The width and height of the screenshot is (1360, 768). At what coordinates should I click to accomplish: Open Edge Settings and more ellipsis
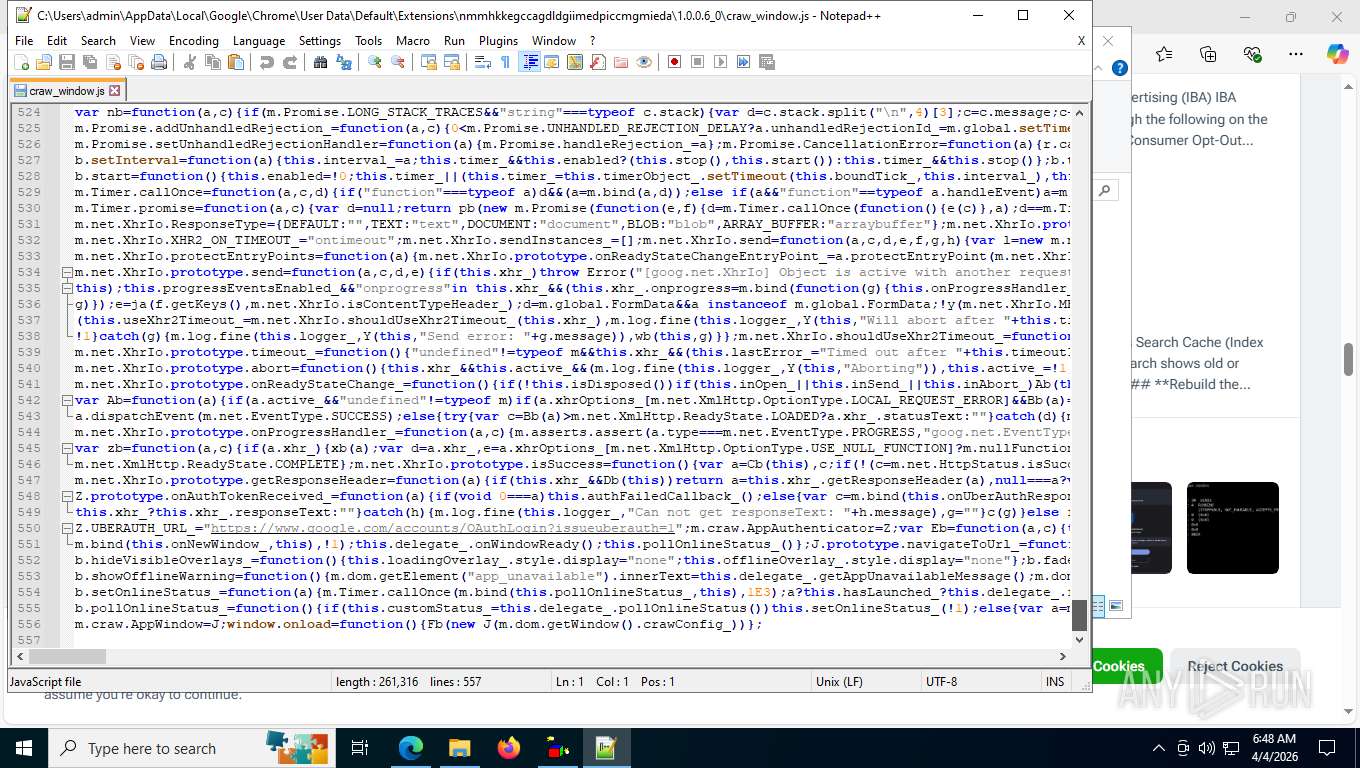(1296, 54)
